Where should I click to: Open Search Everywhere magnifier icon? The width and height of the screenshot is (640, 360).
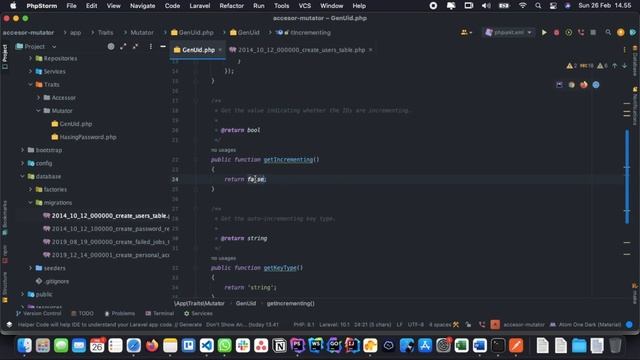coord(608,32)
